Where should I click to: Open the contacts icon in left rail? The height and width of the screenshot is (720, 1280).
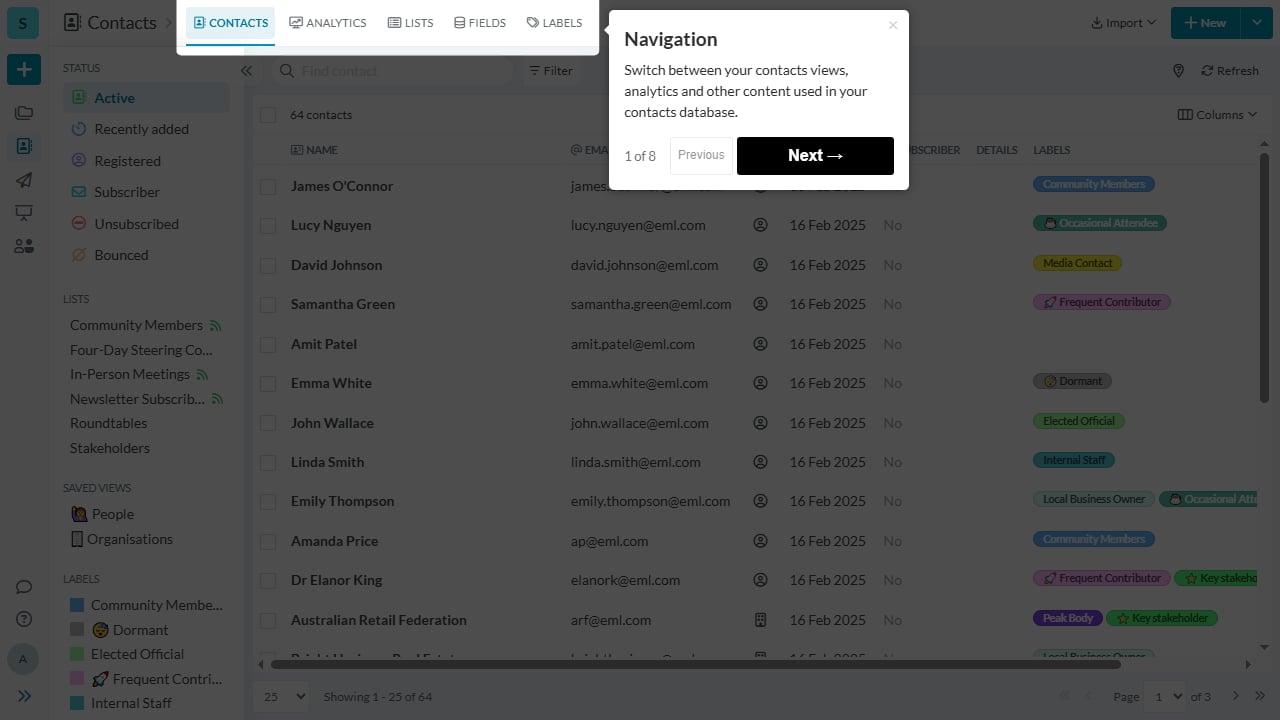pyautogui.click(x=24, y=146)
